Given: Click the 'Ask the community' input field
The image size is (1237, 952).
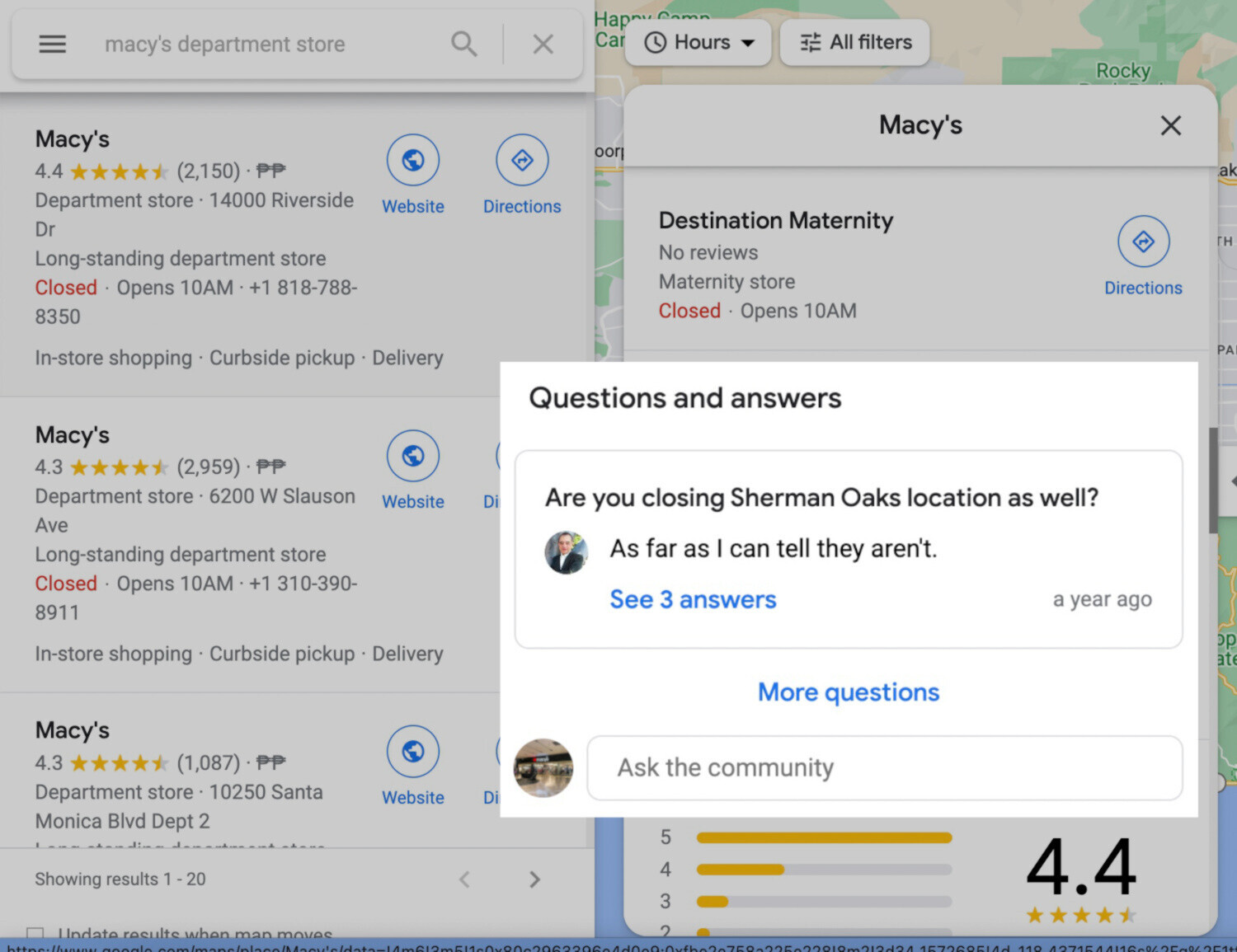Looking at the screenshot, I should pyautogui.click(x=884, y=767).
